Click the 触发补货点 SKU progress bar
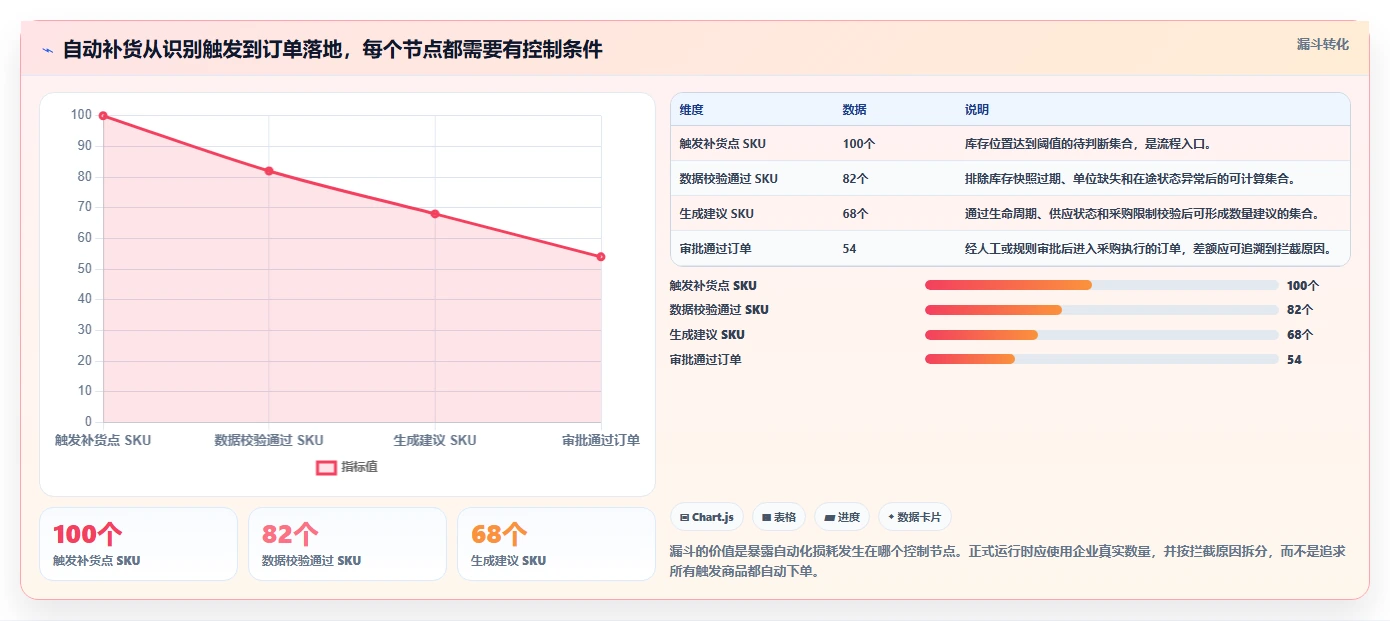This screenshot has width=1390, height=621. click(1102, 285)
